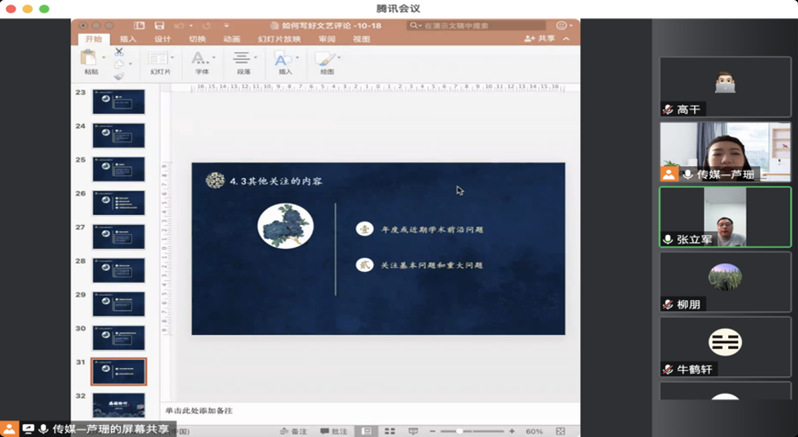Switch to the Slide Show (幻灯片放映) tab
The width and height of the screenshot is (798, 437).
(279, 39)
